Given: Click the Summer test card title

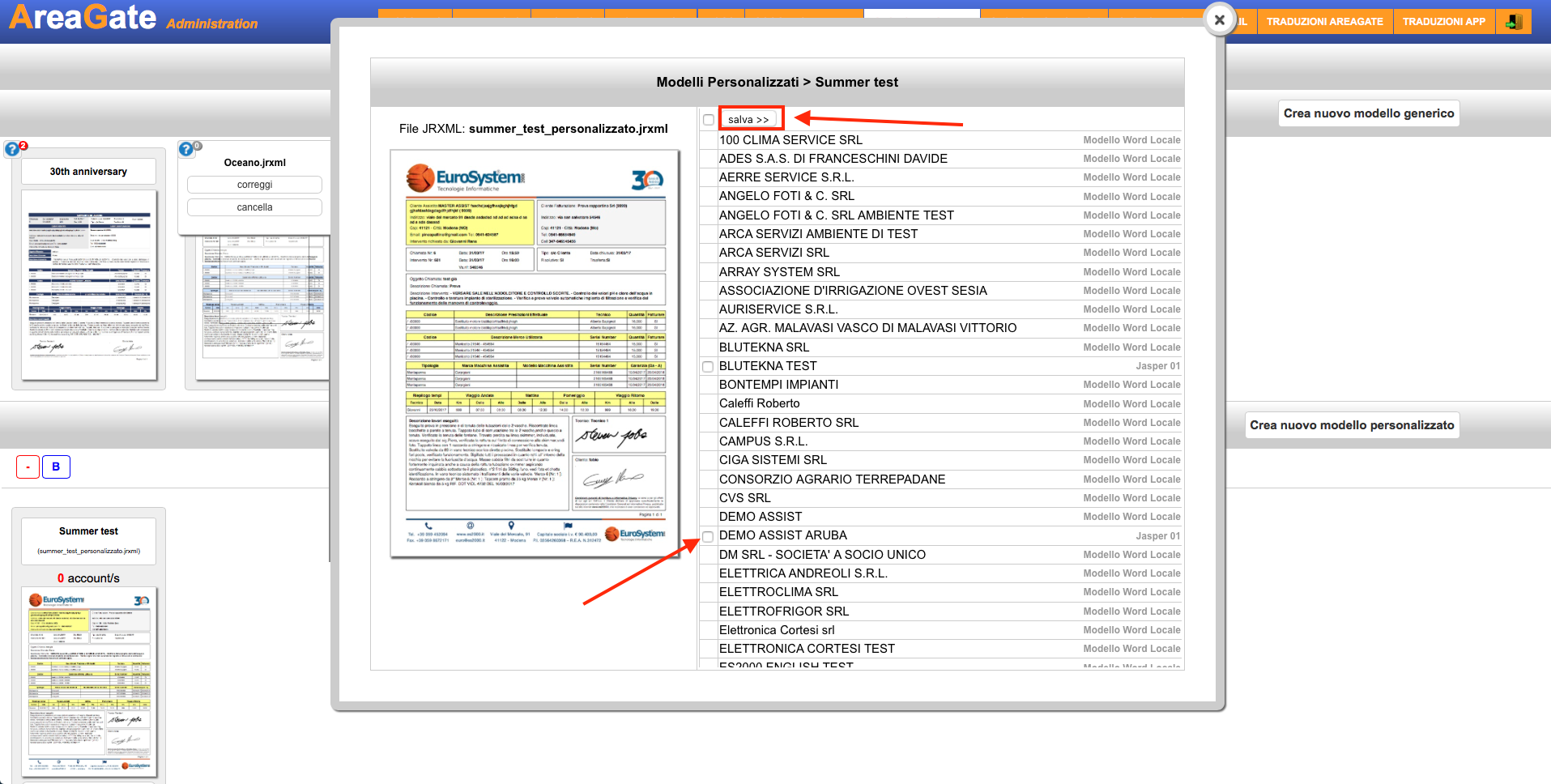Looking at the screenshot, I should (88, 531).
